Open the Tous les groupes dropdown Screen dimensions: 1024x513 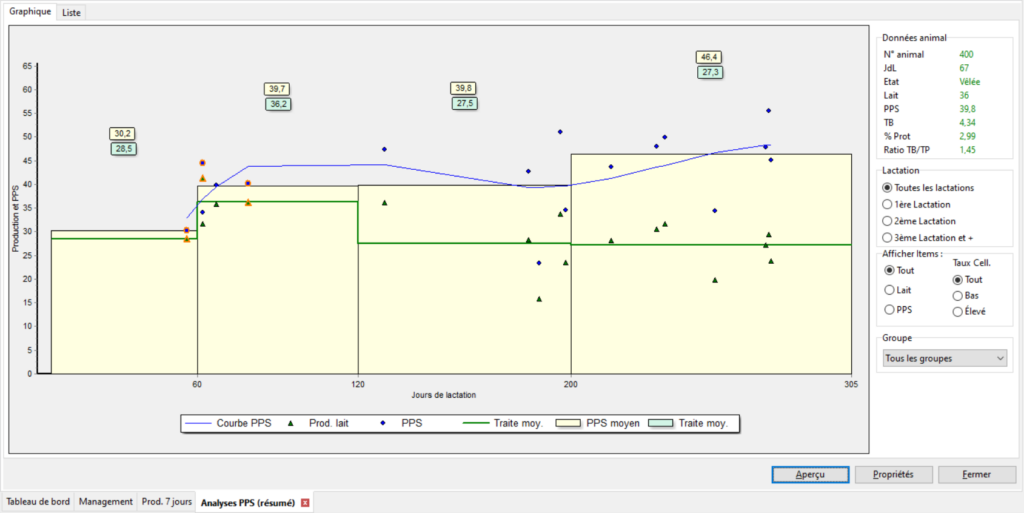(x=944, y=358)
